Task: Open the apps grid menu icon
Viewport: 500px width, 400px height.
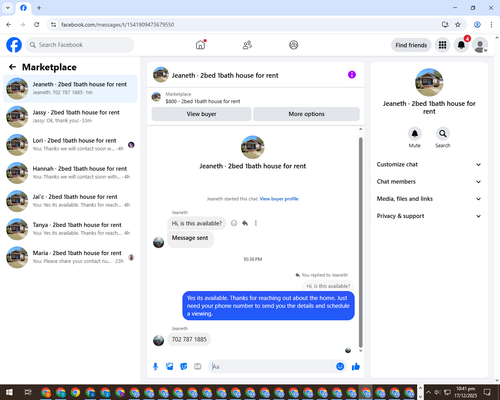Action: (442, 45)
